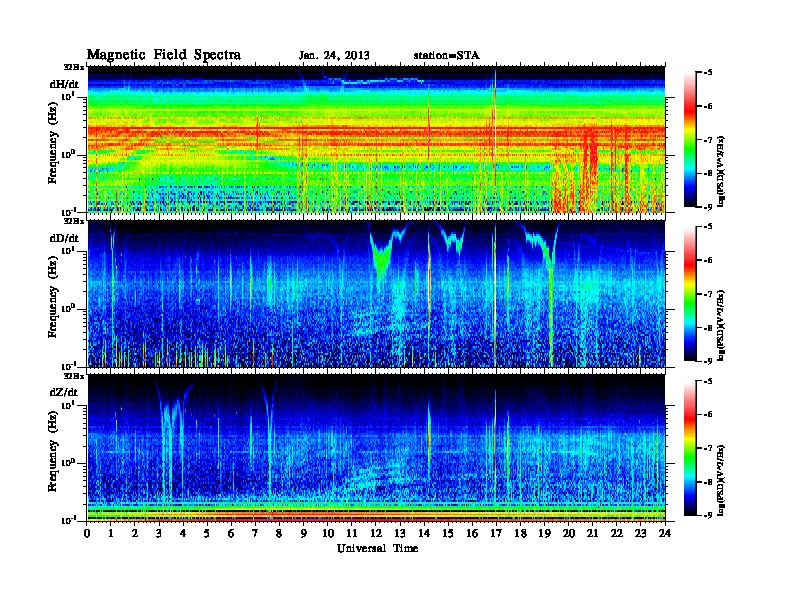The width and height of the screenshot is (792, 612).
Task: Click the "-6" value on dD/dt color scale
Action: click(x=707, y=260)
